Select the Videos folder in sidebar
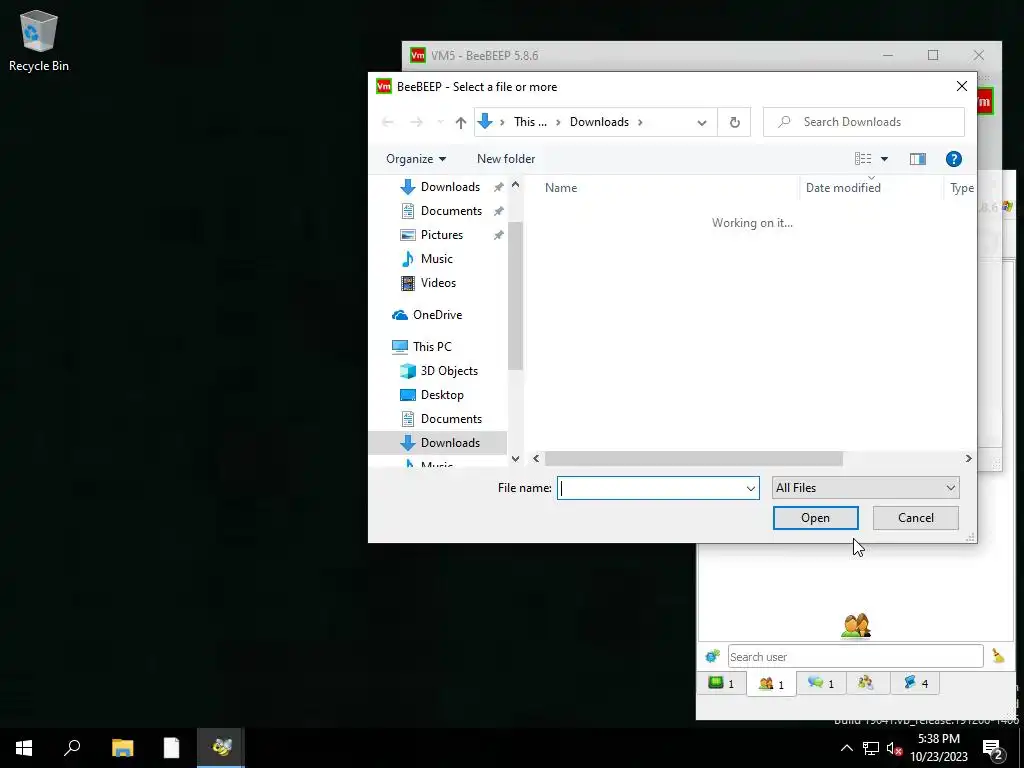This screenshot has height=768, width=1024. 438,283
